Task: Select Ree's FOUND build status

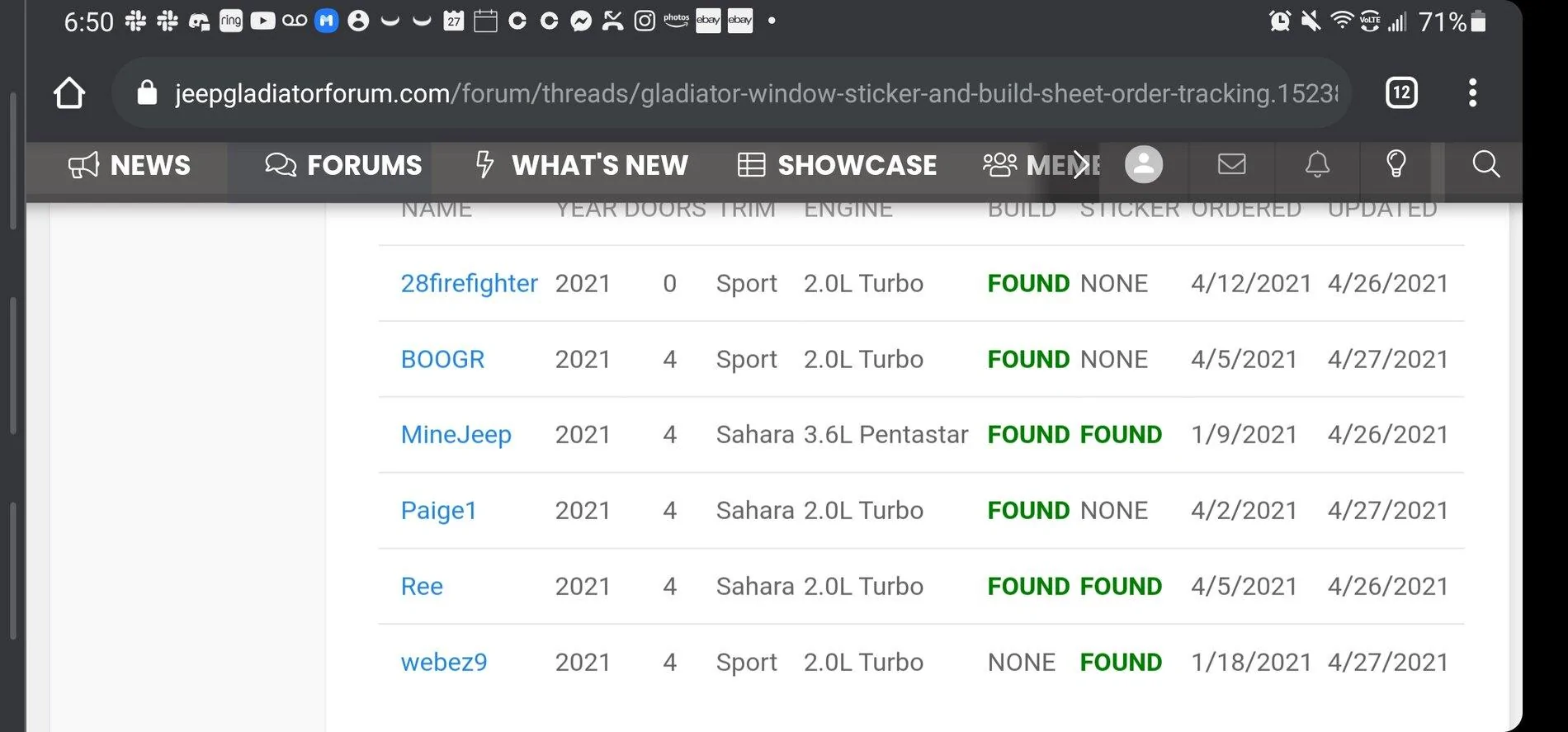Action: pos(1028,586)
